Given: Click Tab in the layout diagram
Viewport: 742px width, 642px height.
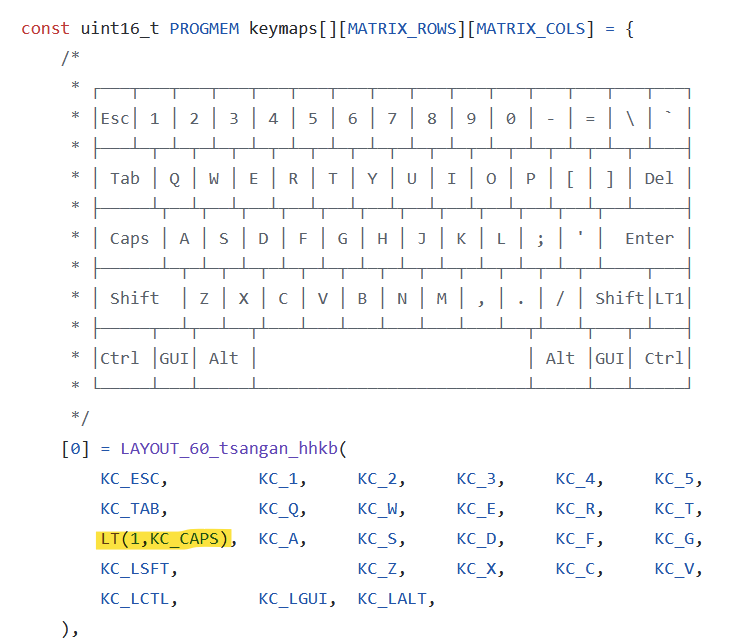Looking at the screenshot, I should 125,178.
